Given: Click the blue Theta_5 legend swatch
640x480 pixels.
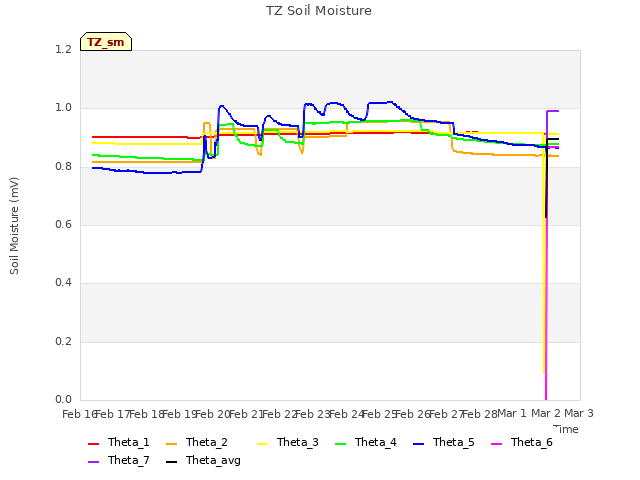Looking at the screenshot, I should [x=418, y=444].
